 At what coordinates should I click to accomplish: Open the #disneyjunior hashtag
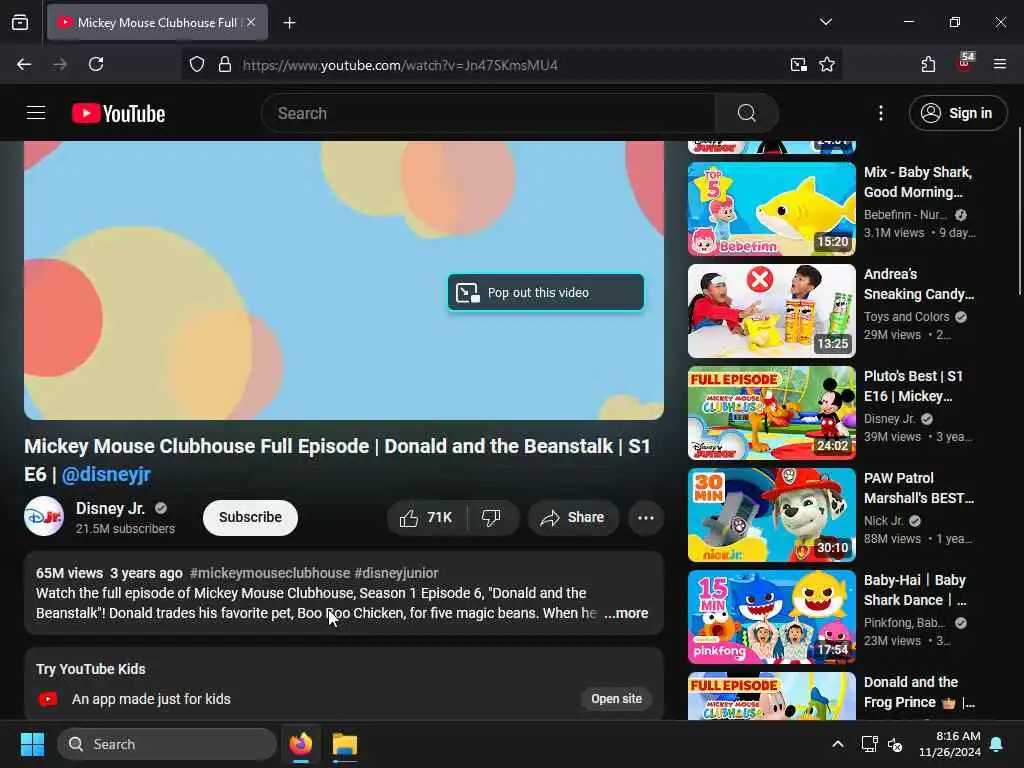(x=396, y=573)
